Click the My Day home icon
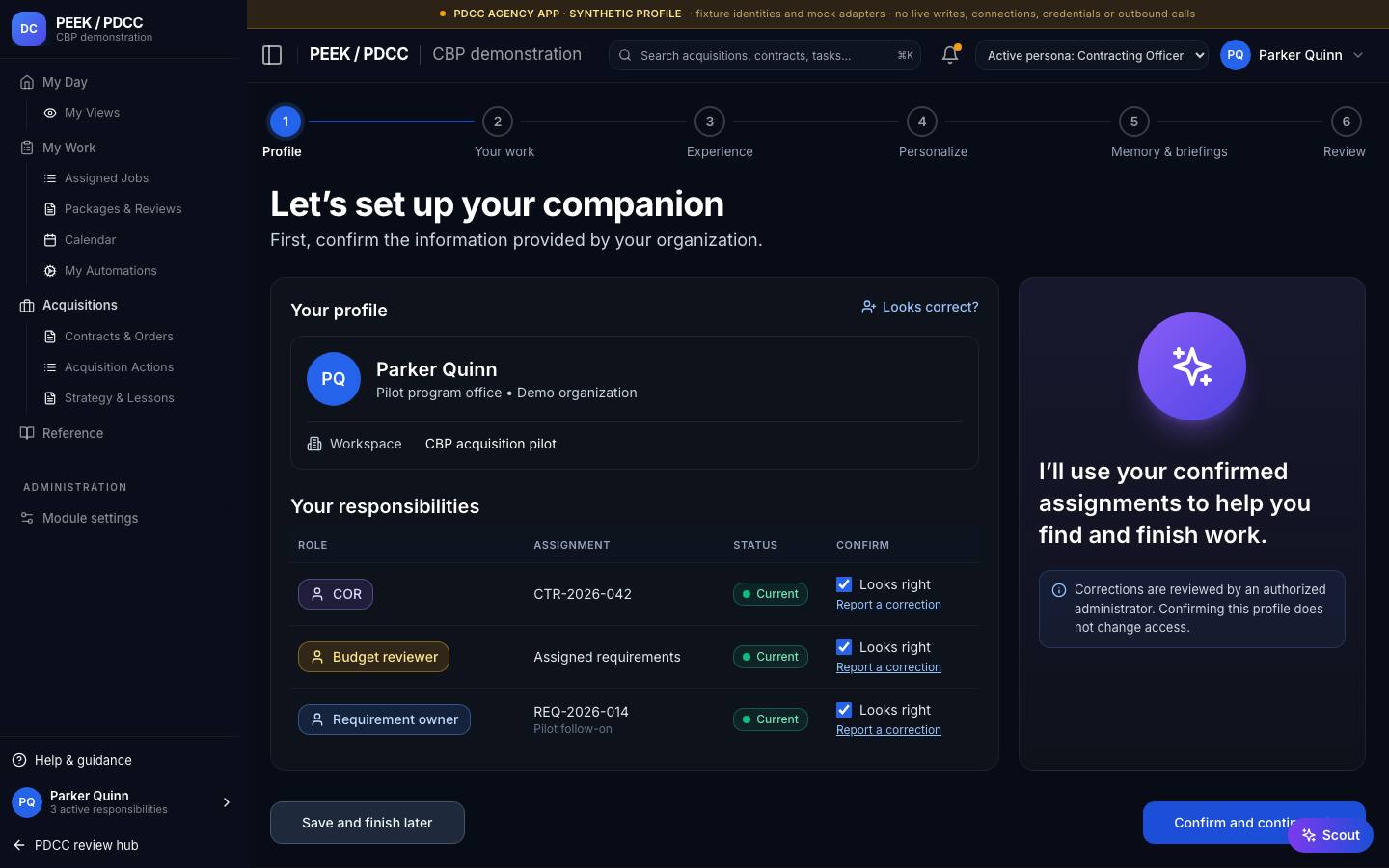1389x868 pixels. 27,82
